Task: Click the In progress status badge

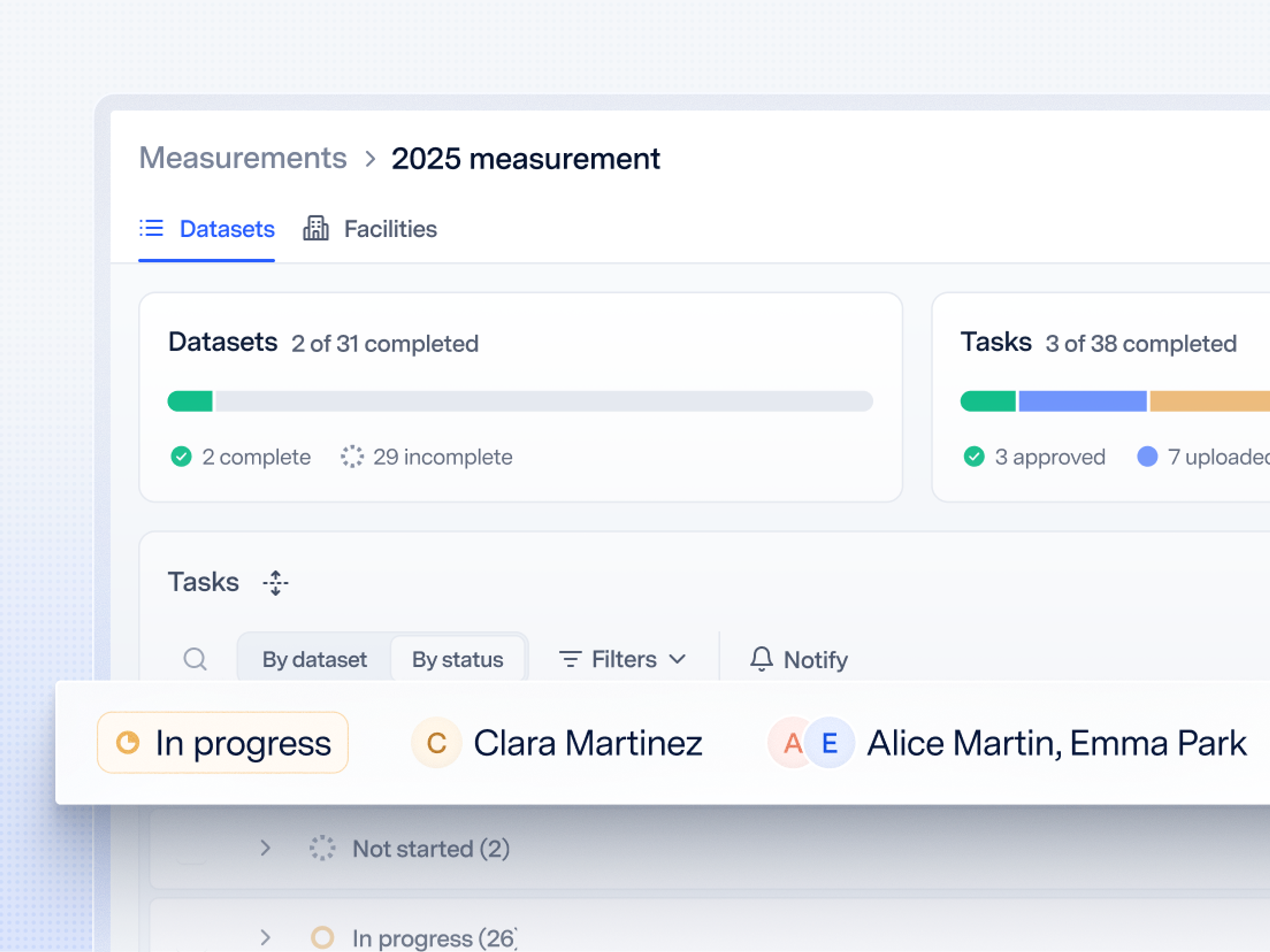Action: pos(223,742)
